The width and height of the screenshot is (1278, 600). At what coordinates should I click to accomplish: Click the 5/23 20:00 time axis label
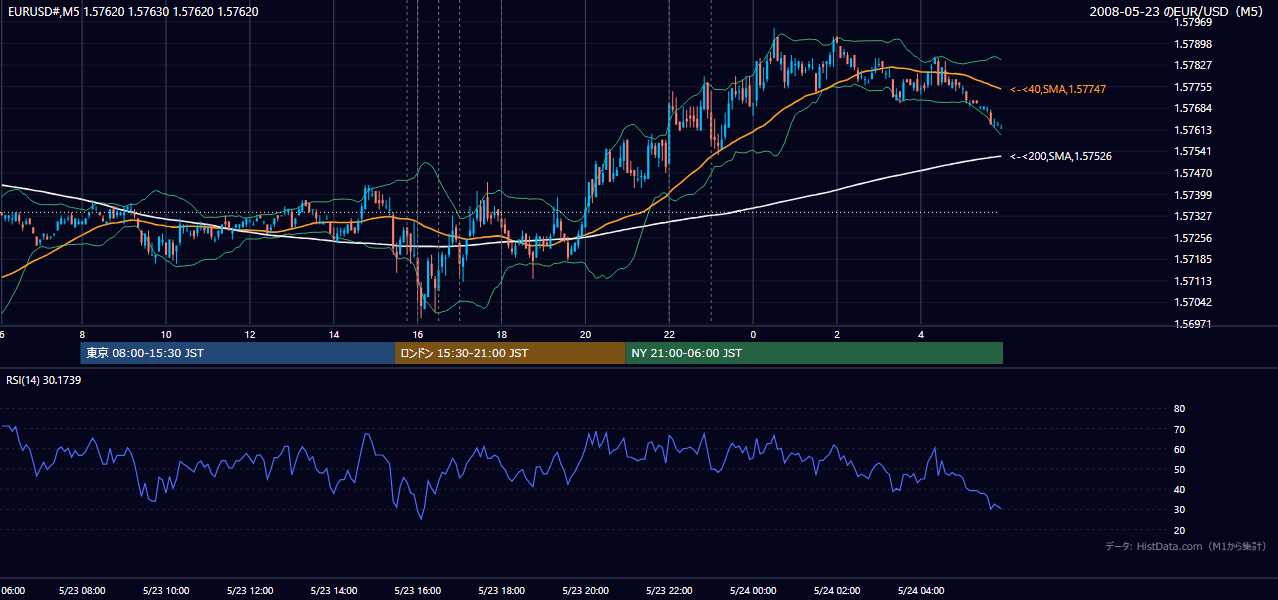click(x=586, y=590)
